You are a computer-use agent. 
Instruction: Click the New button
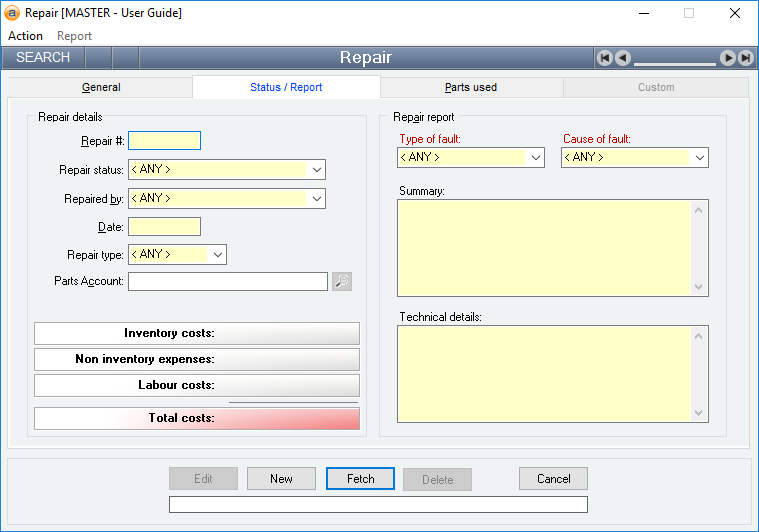click(281, 479)
